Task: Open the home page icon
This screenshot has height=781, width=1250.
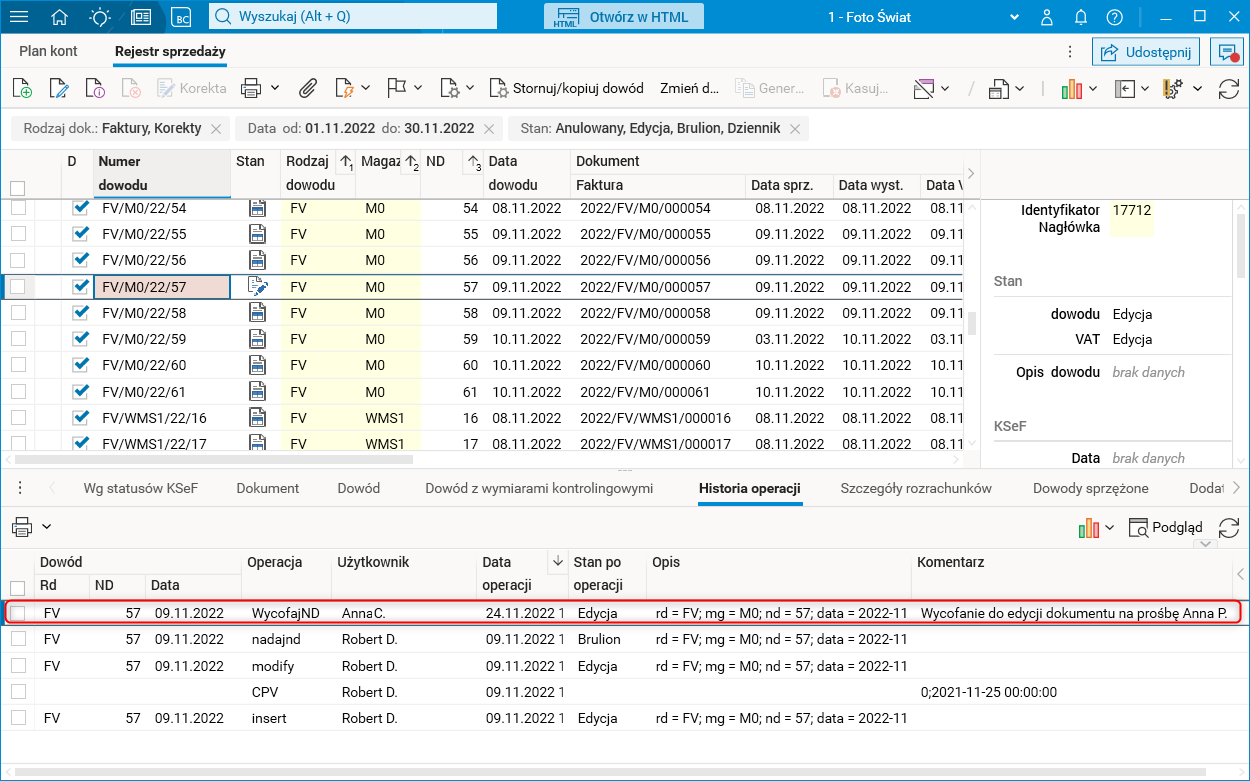Action: (60, 17)
